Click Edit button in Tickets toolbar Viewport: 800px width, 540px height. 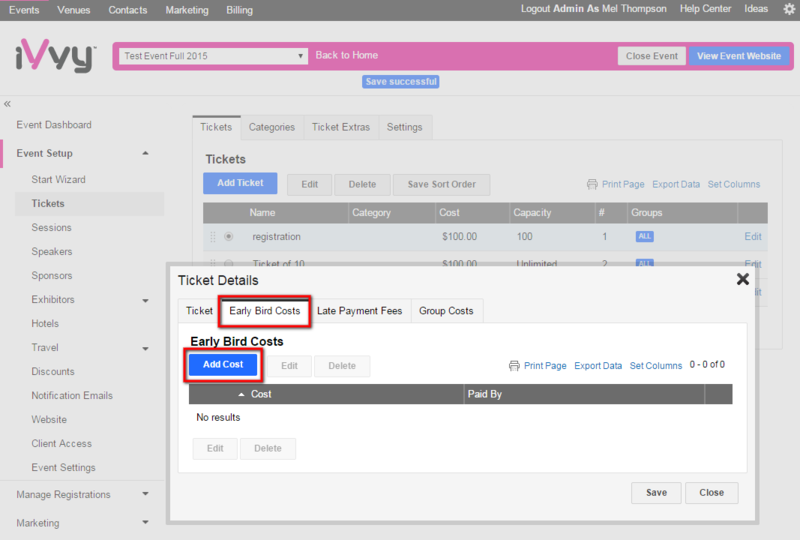click(309, 184)
